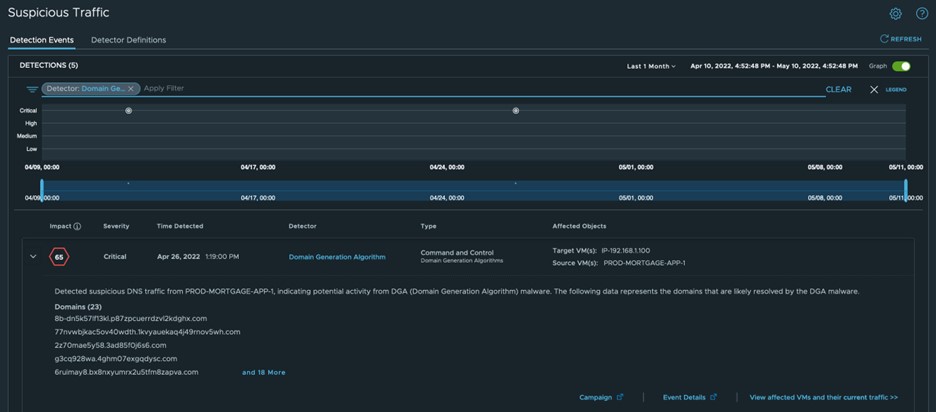The height and width of the screenshot is (412, 936).
Task: Open the settings gear icon
Action: pyautogui.click(x=896, y=13)
